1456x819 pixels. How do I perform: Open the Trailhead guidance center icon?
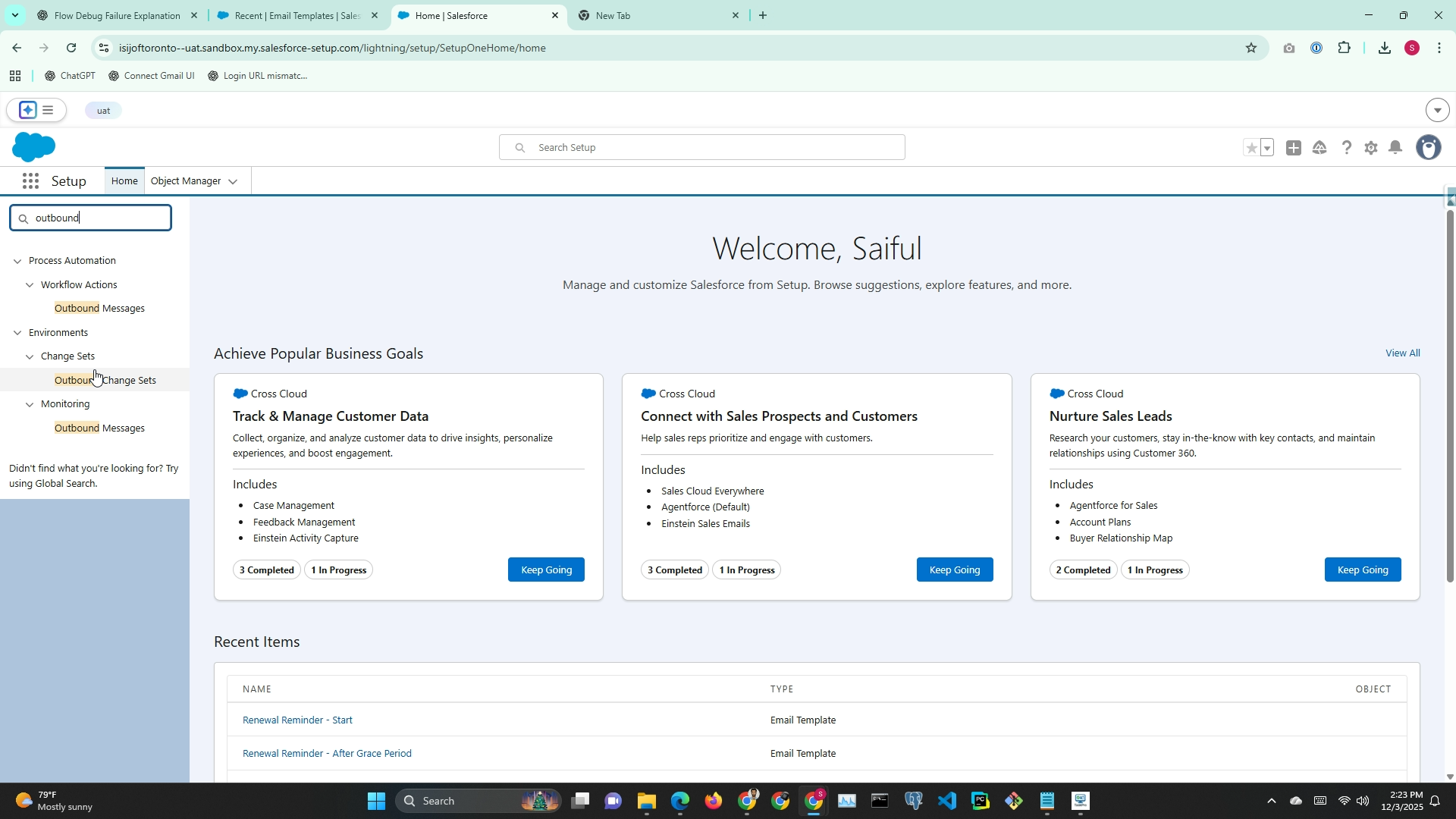[x=1319, y=148]
